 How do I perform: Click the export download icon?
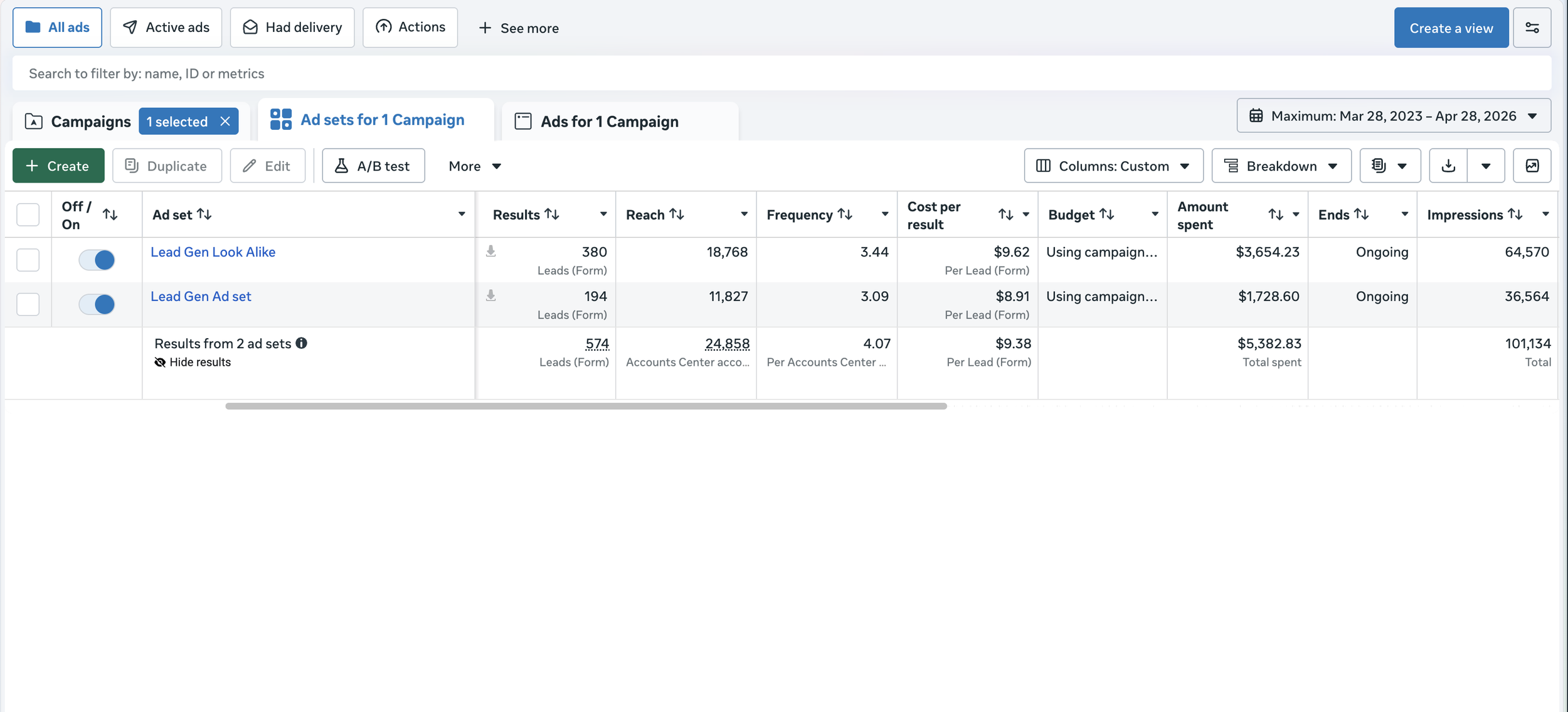click(x=1448, y=166)
